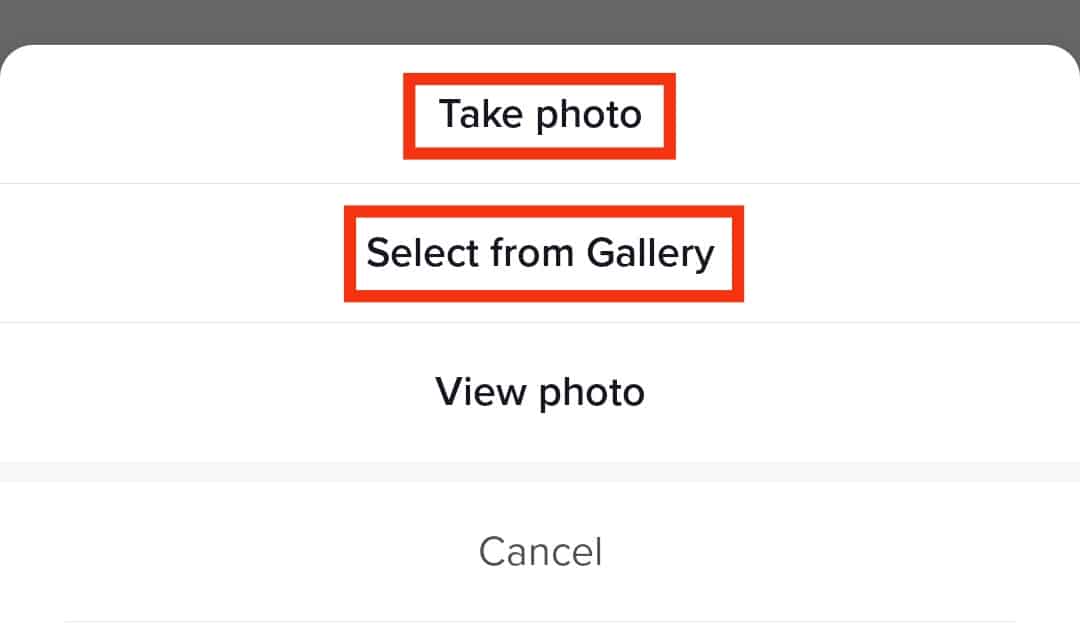Start taking a new photo
Viewport: 1080px width, 623px height.
pos(540,115)
